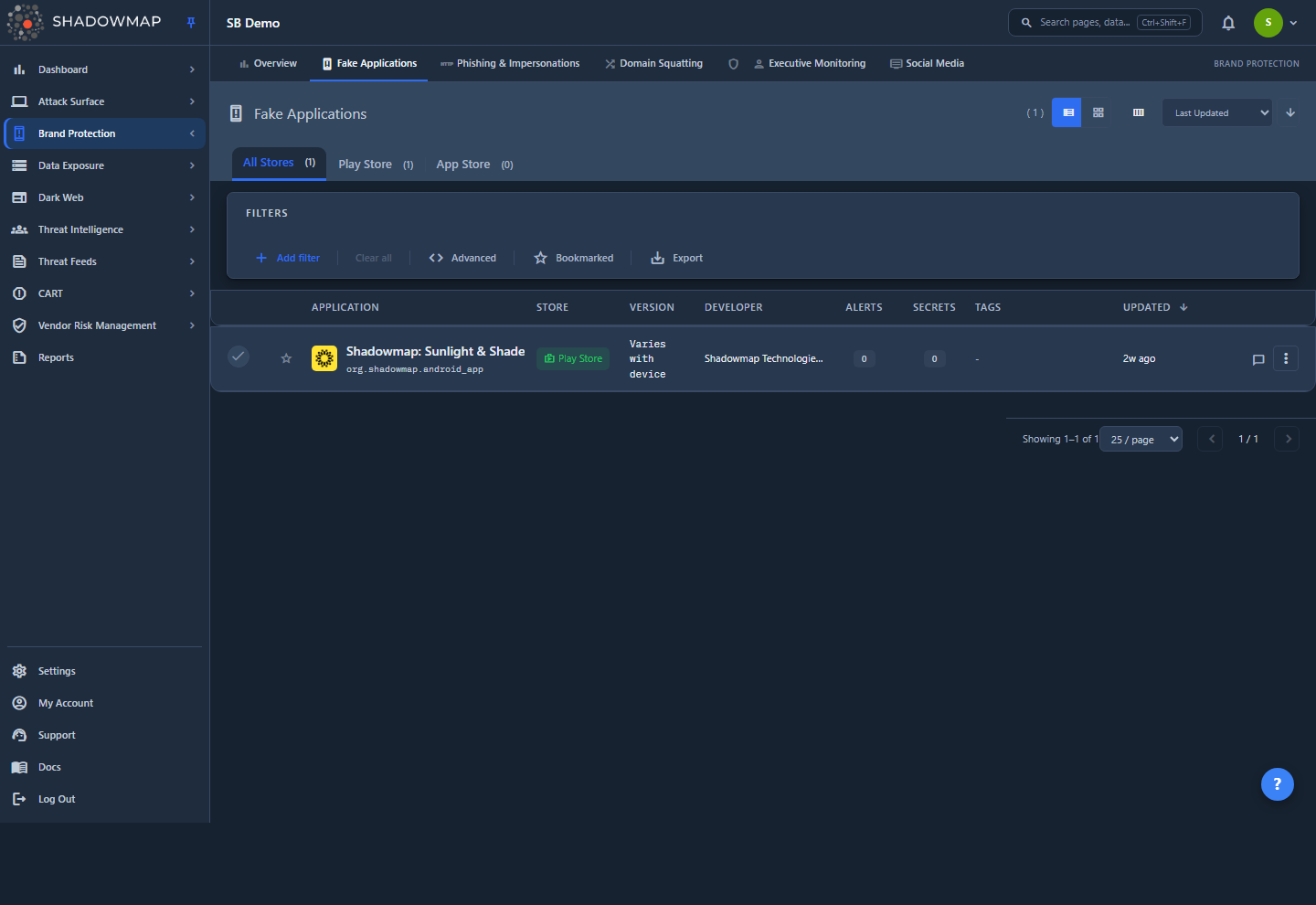Open the notifications bell

[x=1228, y=23]
